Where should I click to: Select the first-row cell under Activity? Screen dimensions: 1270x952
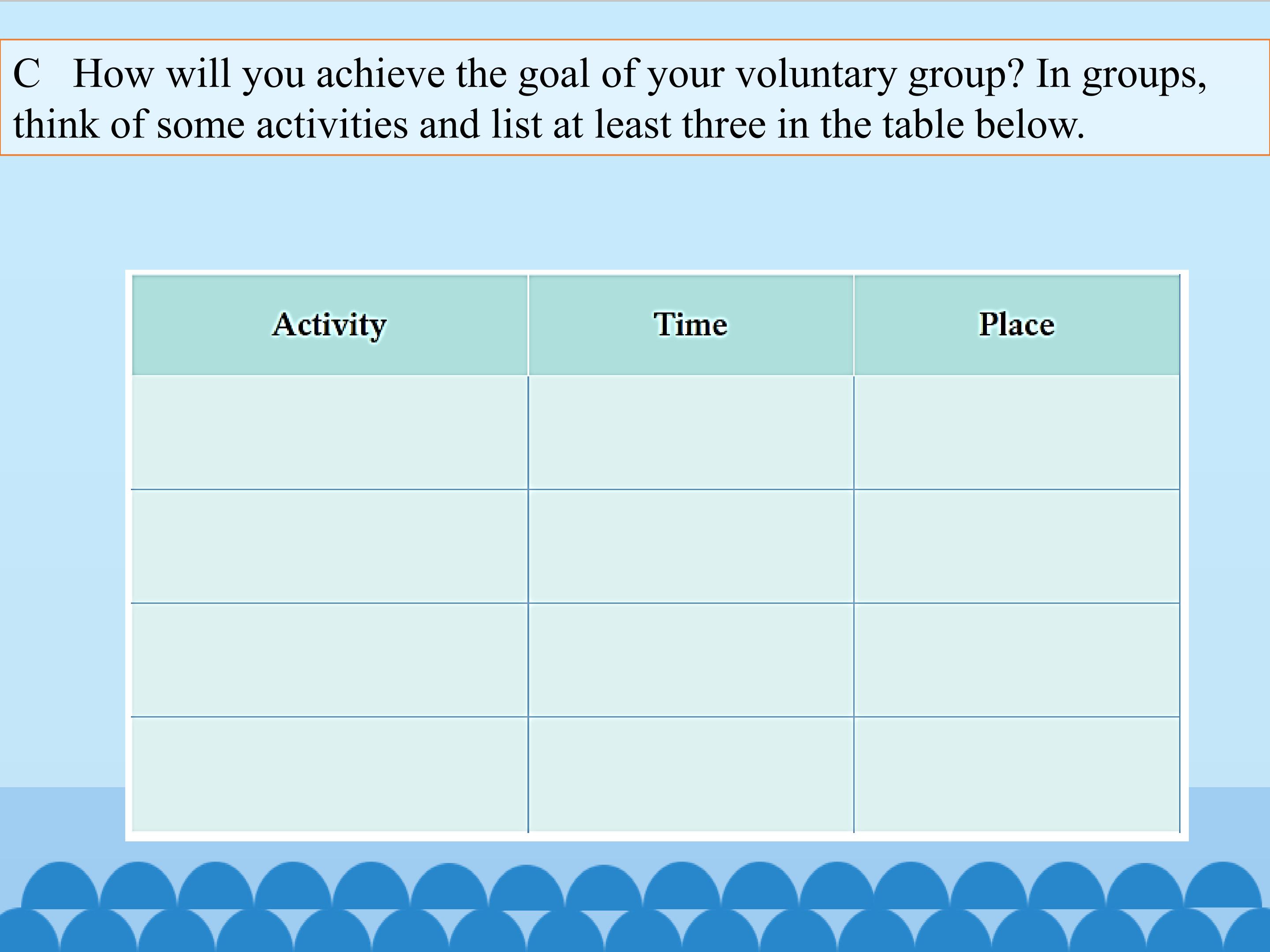click(329, 433)
